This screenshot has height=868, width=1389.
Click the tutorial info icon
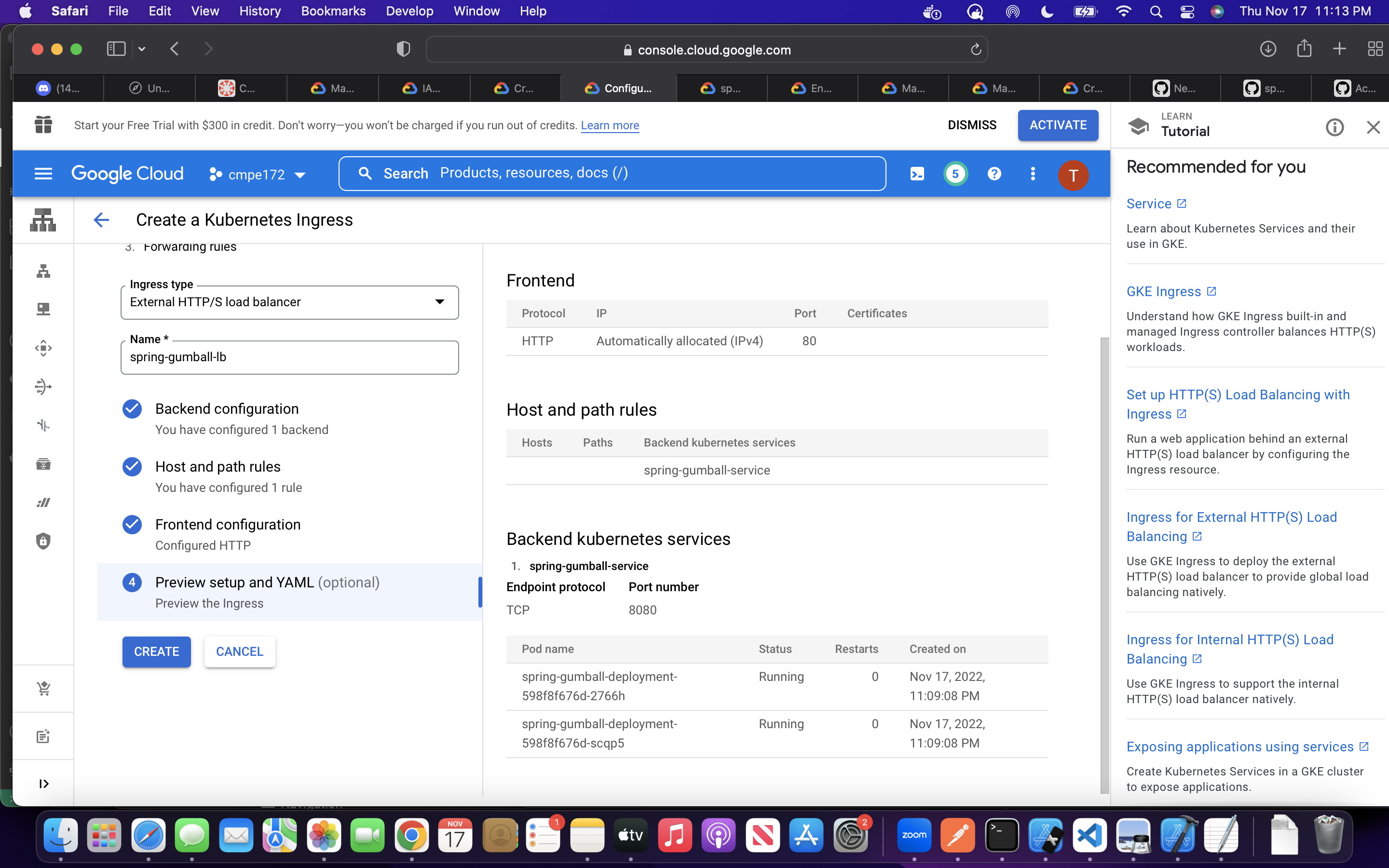click(x=1335, y=127)
